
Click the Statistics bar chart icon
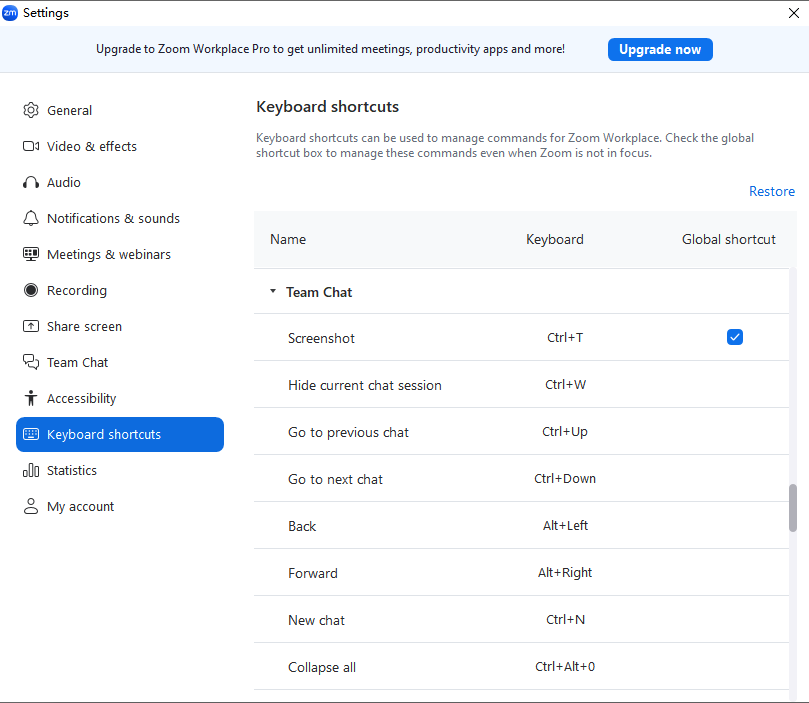tap(31, 470)
